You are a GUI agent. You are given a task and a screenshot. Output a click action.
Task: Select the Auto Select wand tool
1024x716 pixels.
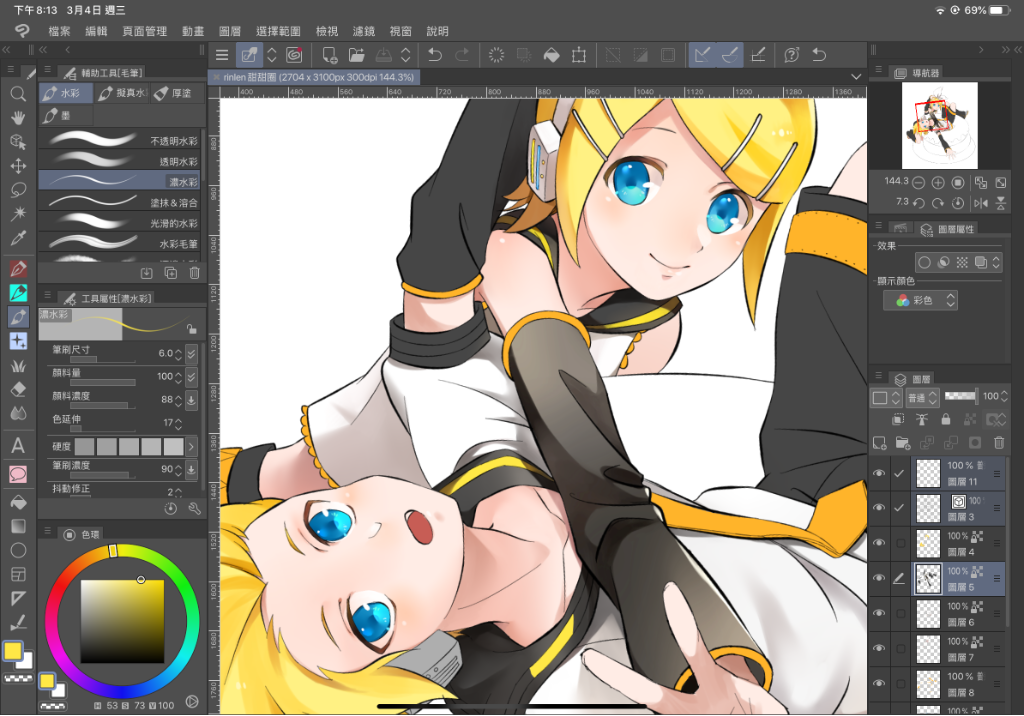coord(18,214)
